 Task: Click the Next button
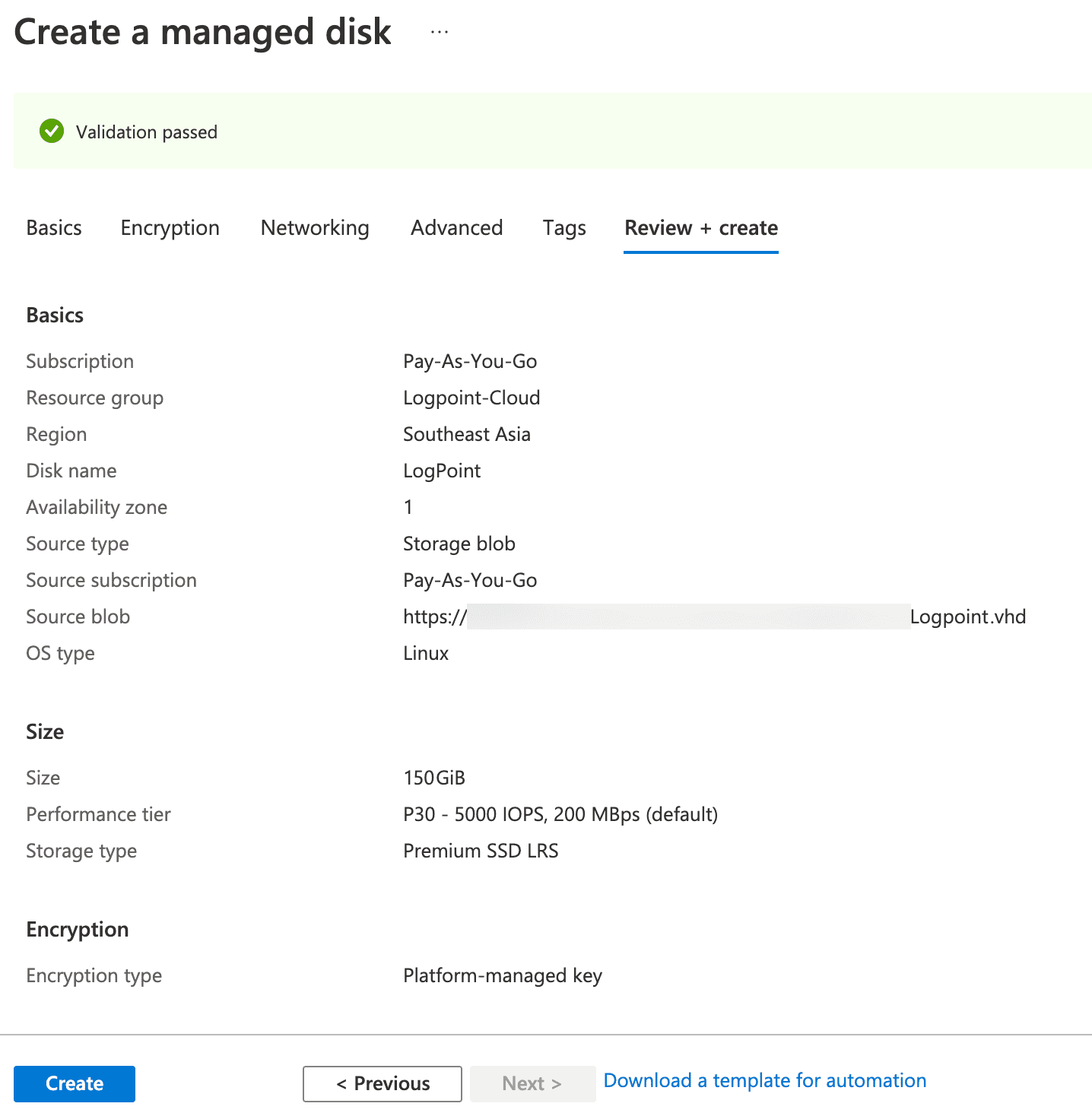(532, 1083)
